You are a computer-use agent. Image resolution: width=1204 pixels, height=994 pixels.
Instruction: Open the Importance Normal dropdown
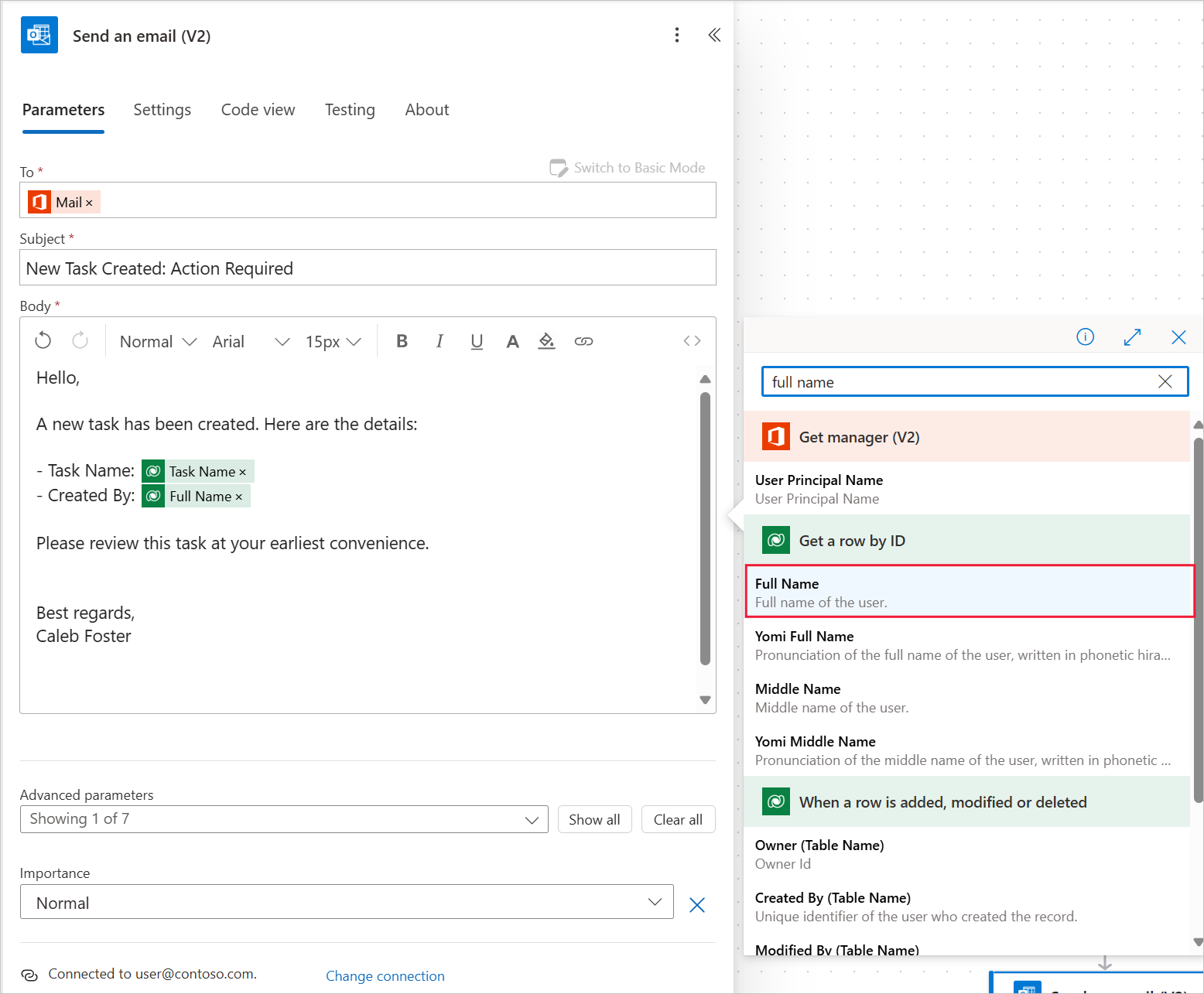pos(347,902)
